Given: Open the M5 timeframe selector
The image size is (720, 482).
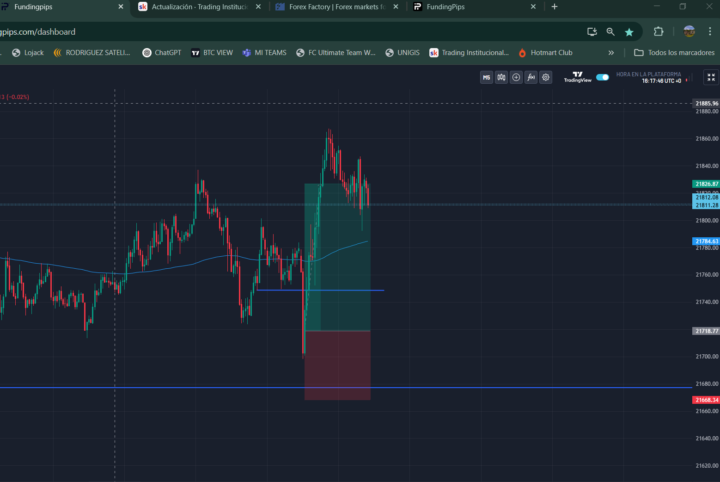Looking at the screenshot, I should coord(486,77).
